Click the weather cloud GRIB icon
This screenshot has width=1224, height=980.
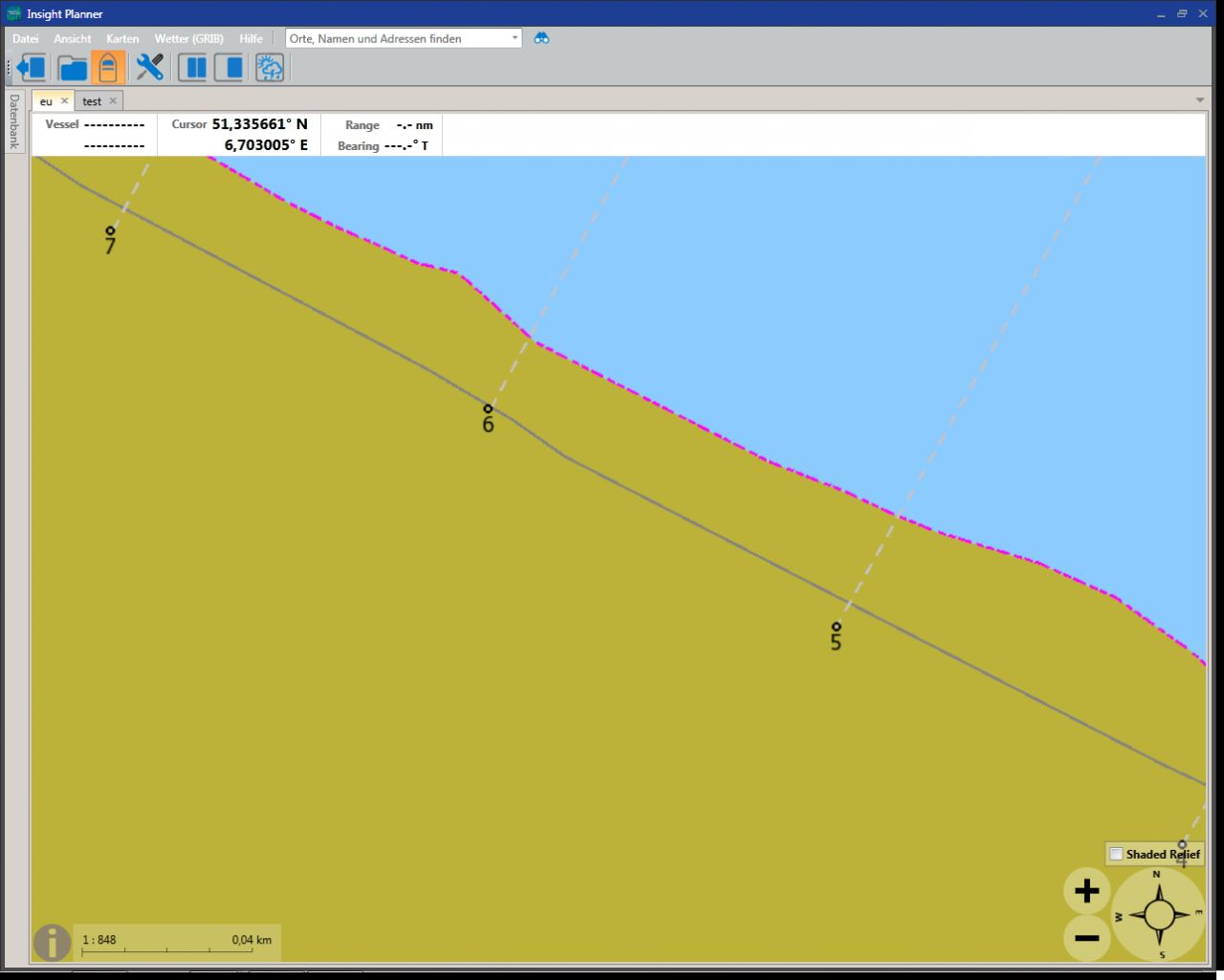pyautogui.click(x=270, y=68)
